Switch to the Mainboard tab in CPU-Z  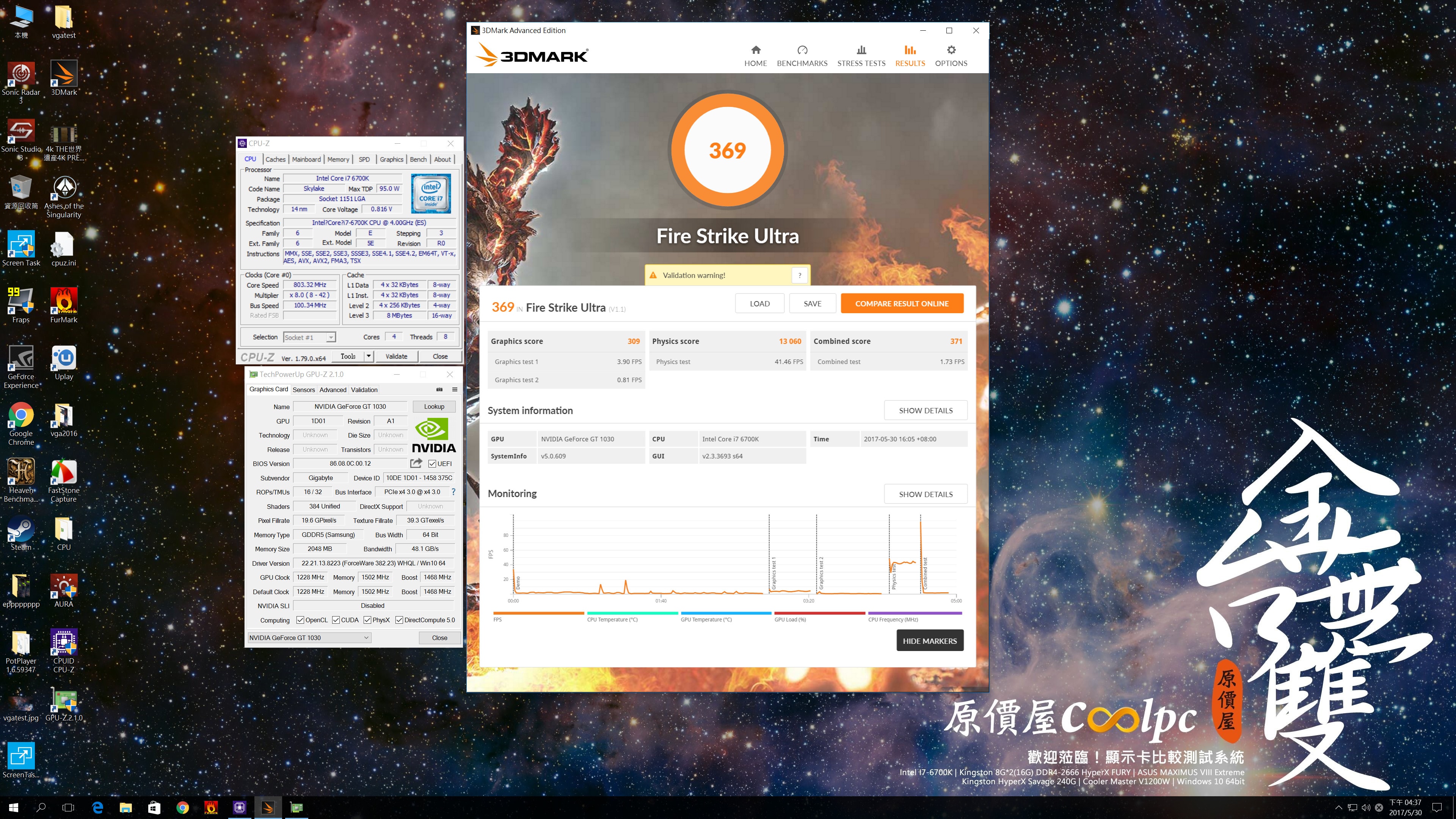point(306,159)
